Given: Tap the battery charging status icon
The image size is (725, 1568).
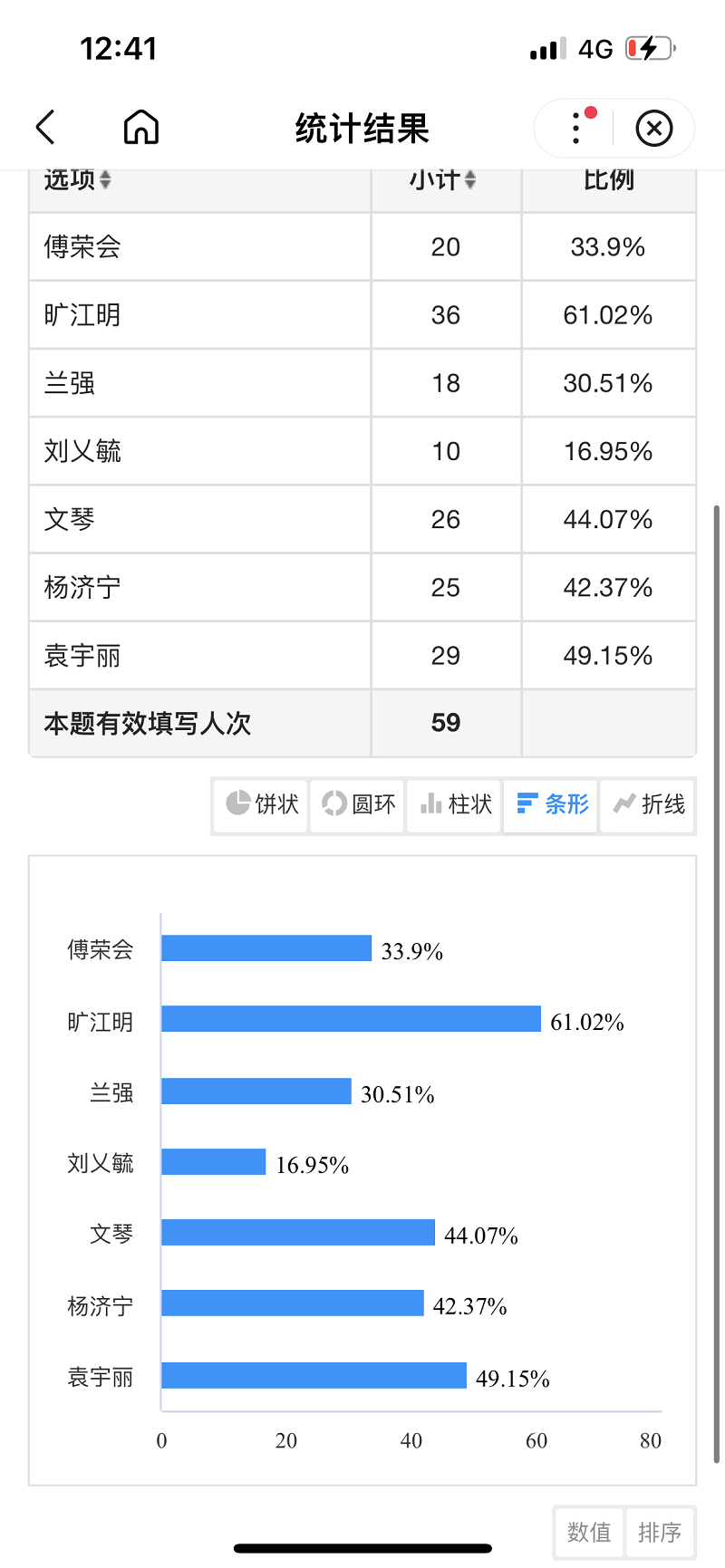Looking at the screenshot, I should point(650,49).
